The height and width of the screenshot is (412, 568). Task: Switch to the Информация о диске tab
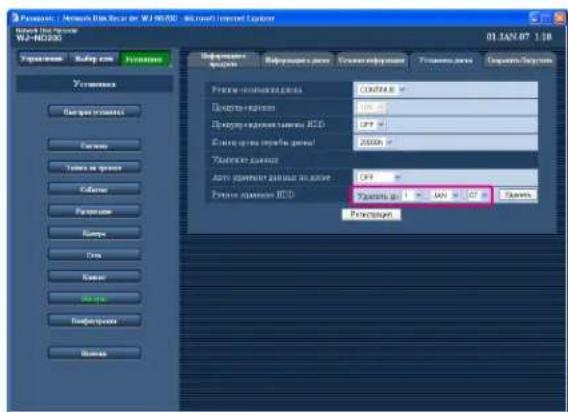click(297, 60)
